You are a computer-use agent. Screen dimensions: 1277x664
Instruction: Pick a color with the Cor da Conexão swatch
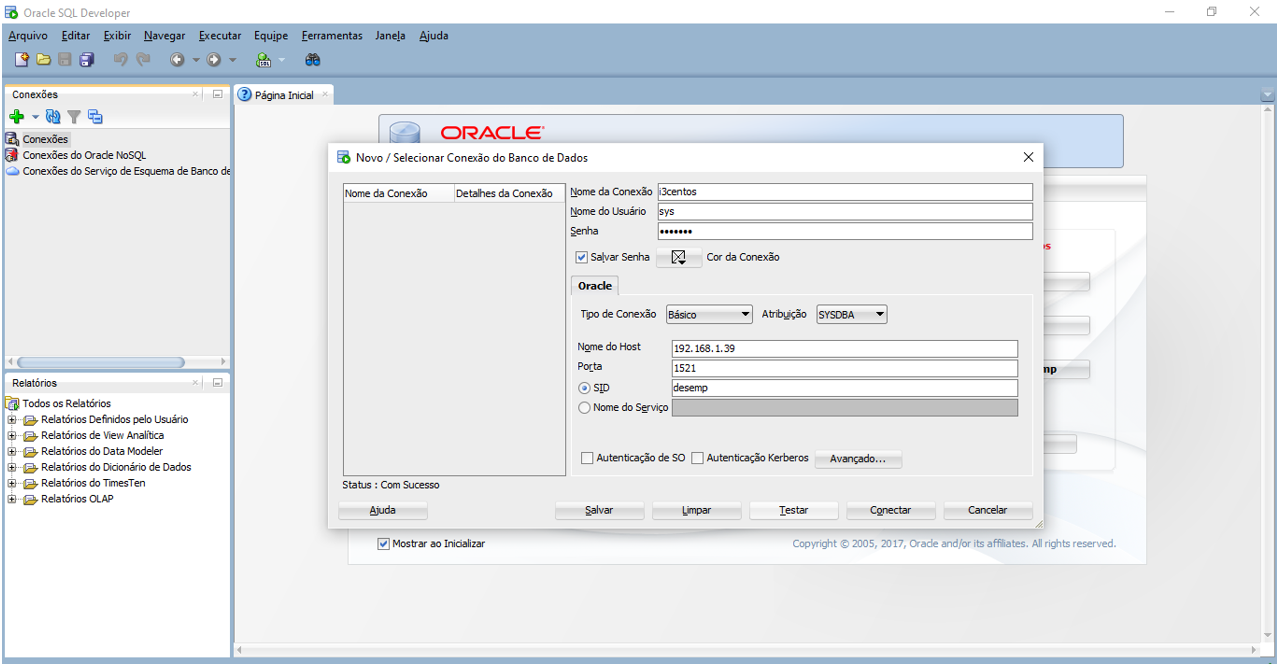(679, 257)
